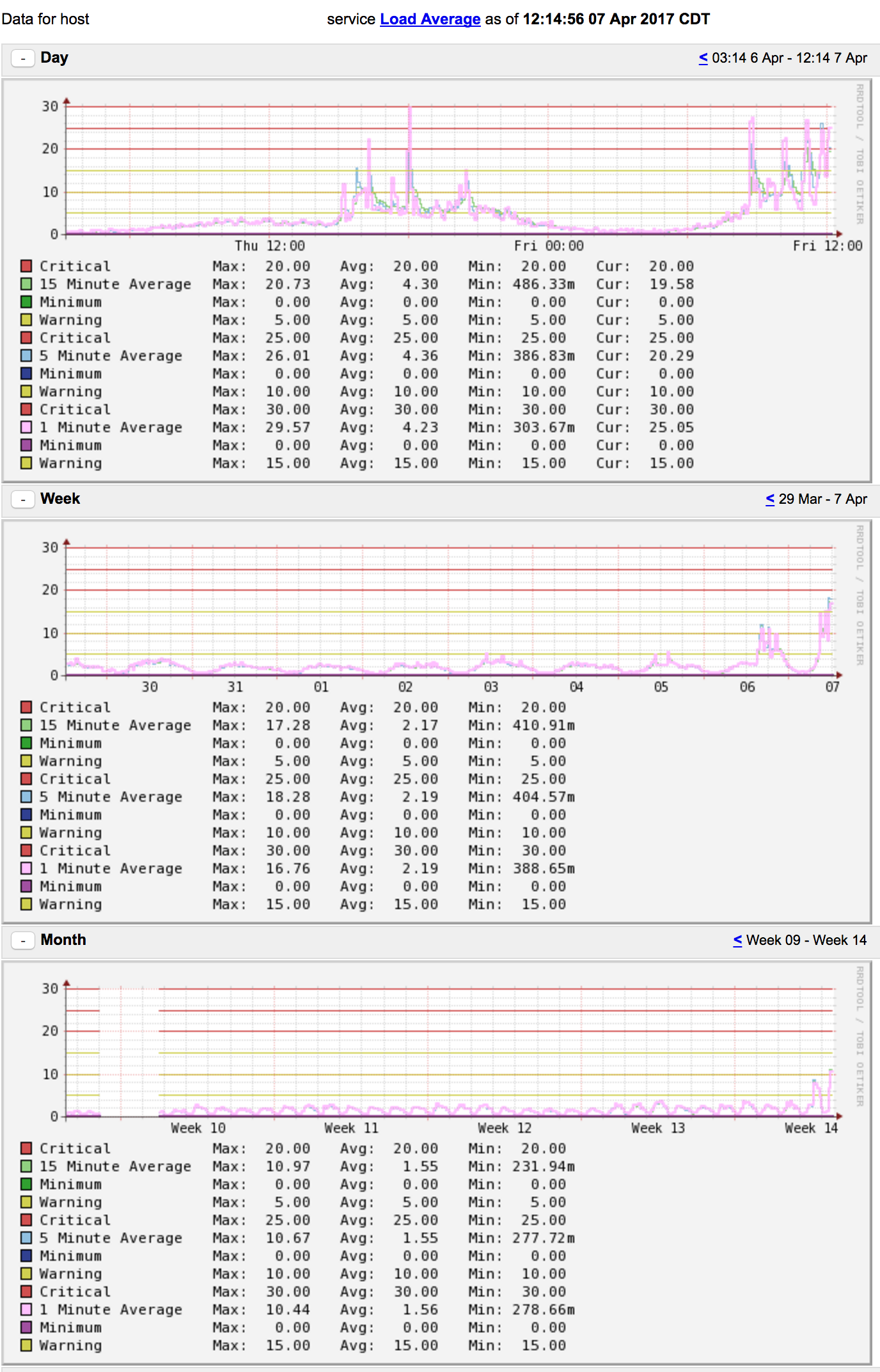Click Month graph Avg value 1.56
The height and width of the screenshot is (1372, 880).
pos(420,1309)
